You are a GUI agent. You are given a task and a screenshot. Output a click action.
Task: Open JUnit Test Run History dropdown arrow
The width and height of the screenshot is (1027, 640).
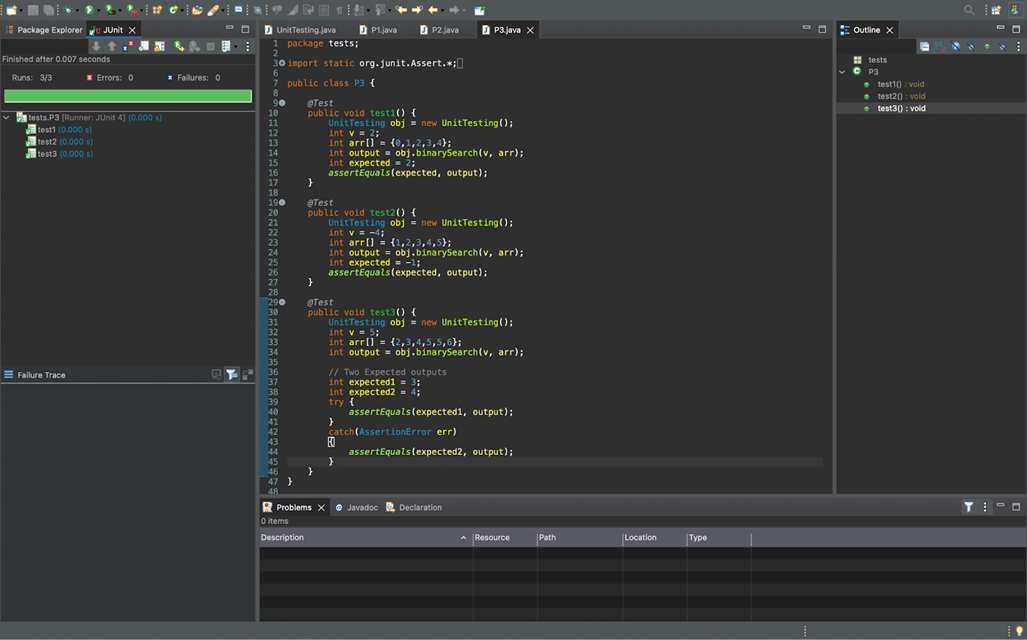pyautogui.click(x=236, y=47)
